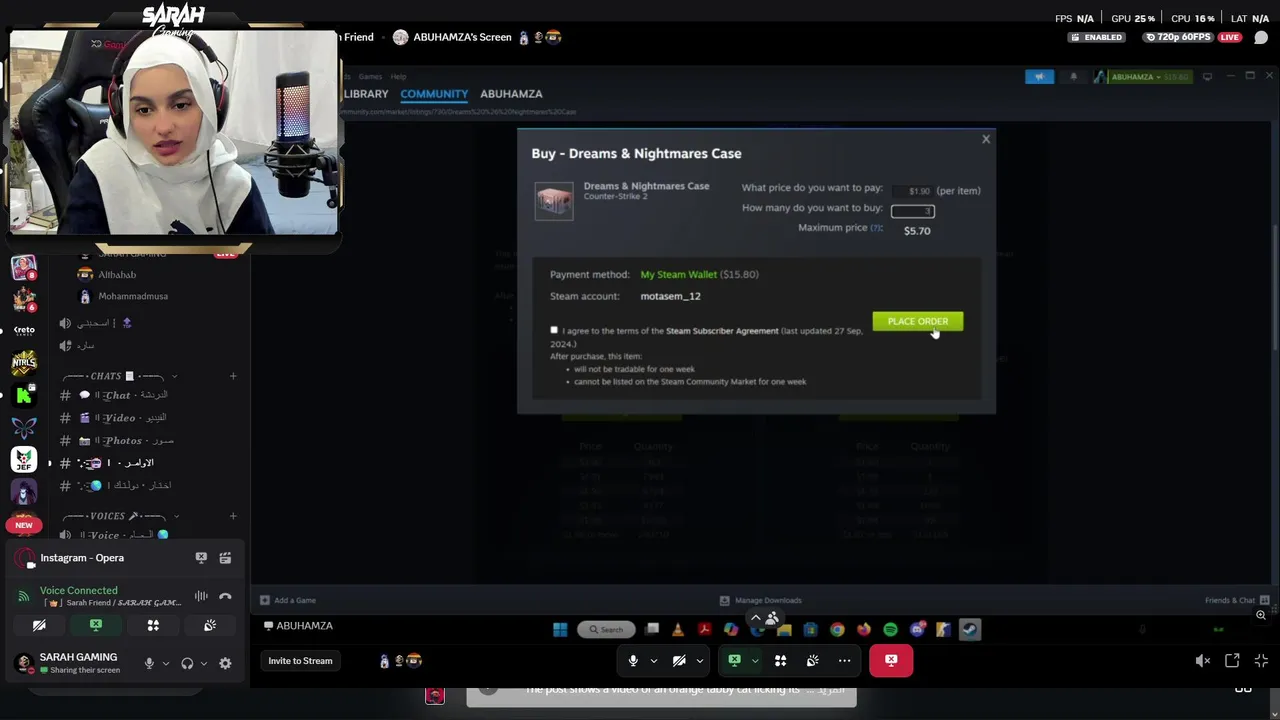Click the Invite to Stream button
This screenshot has height=720, width=1280.
(300, 661)
